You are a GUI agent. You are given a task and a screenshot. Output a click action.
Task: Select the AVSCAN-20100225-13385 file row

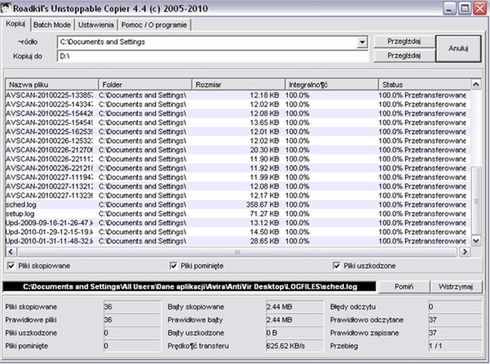coord(238,95)
